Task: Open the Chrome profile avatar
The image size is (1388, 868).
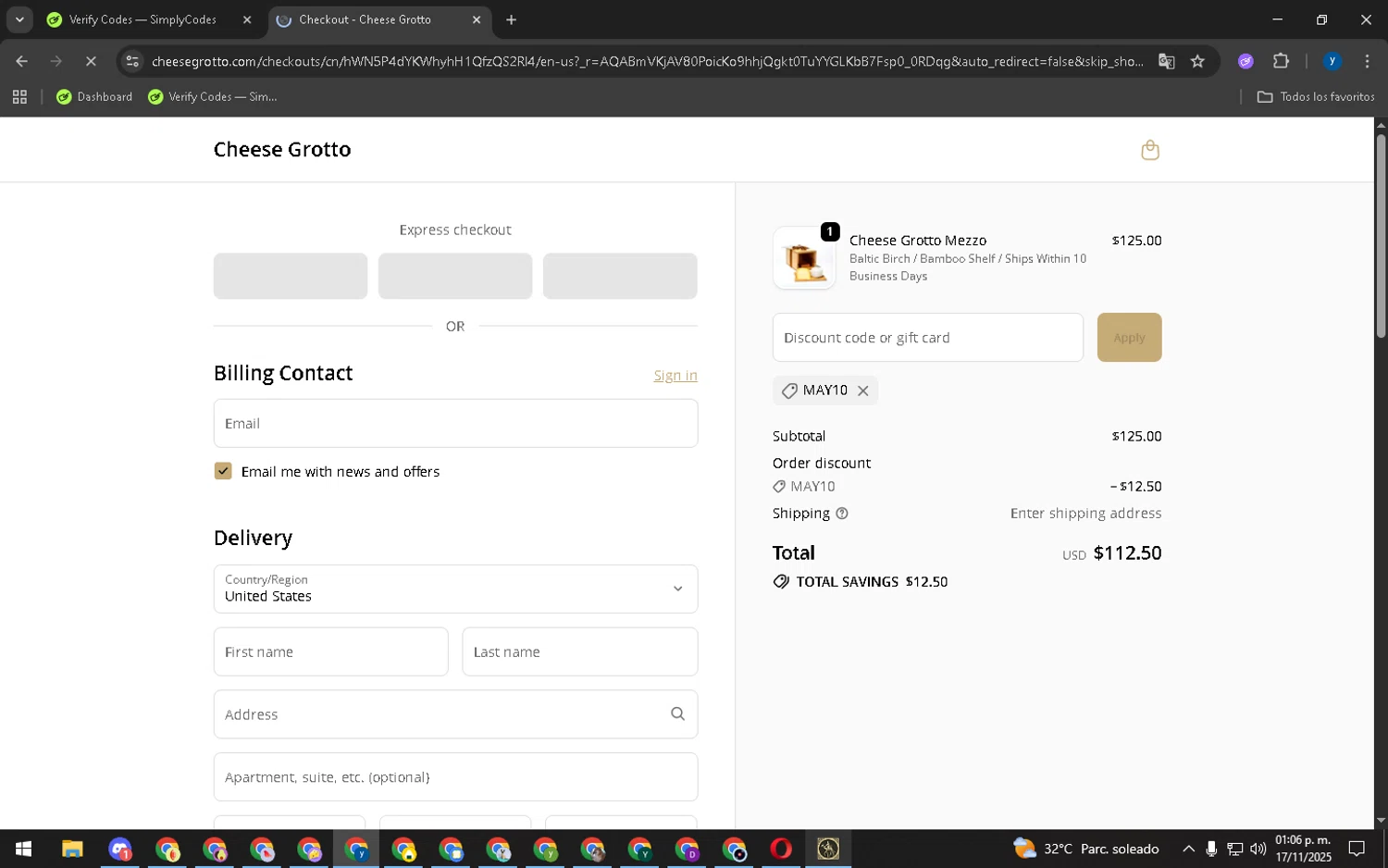Action: 1332,61
